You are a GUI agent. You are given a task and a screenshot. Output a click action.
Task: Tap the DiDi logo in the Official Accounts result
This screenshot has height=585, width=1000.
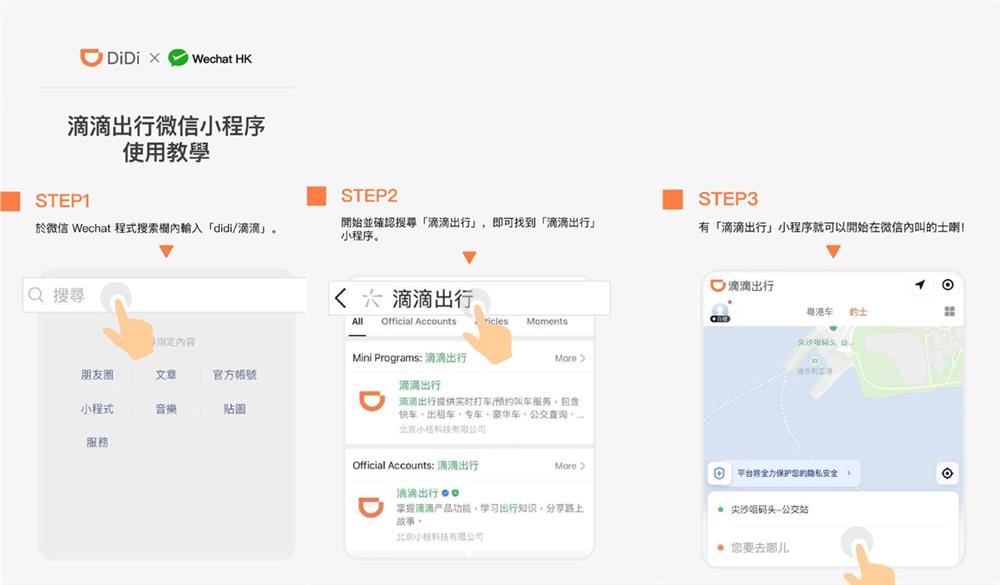click(371, 507)
